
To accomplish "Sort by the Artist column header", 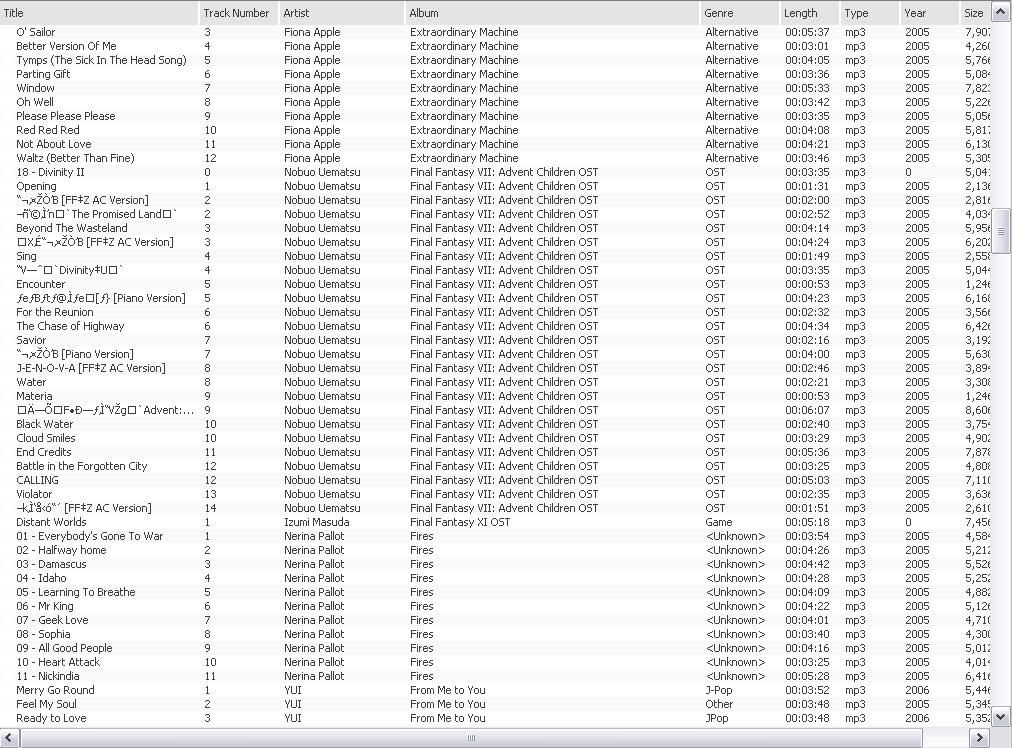I will click(342, 13).
